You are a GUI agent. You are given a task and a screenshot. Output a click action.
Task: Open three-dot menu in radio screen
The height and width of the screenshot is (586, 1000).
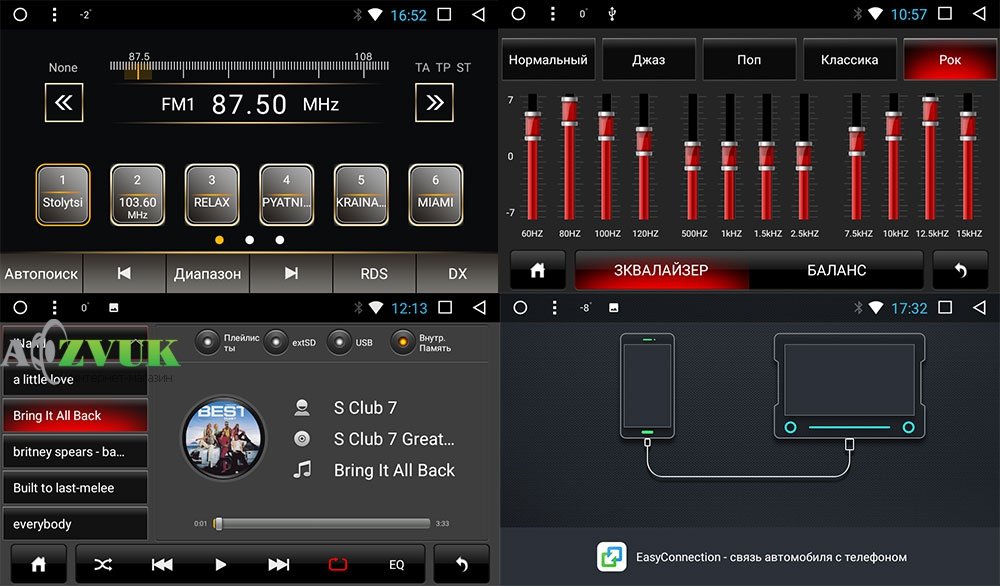click(x=54, y=14)
